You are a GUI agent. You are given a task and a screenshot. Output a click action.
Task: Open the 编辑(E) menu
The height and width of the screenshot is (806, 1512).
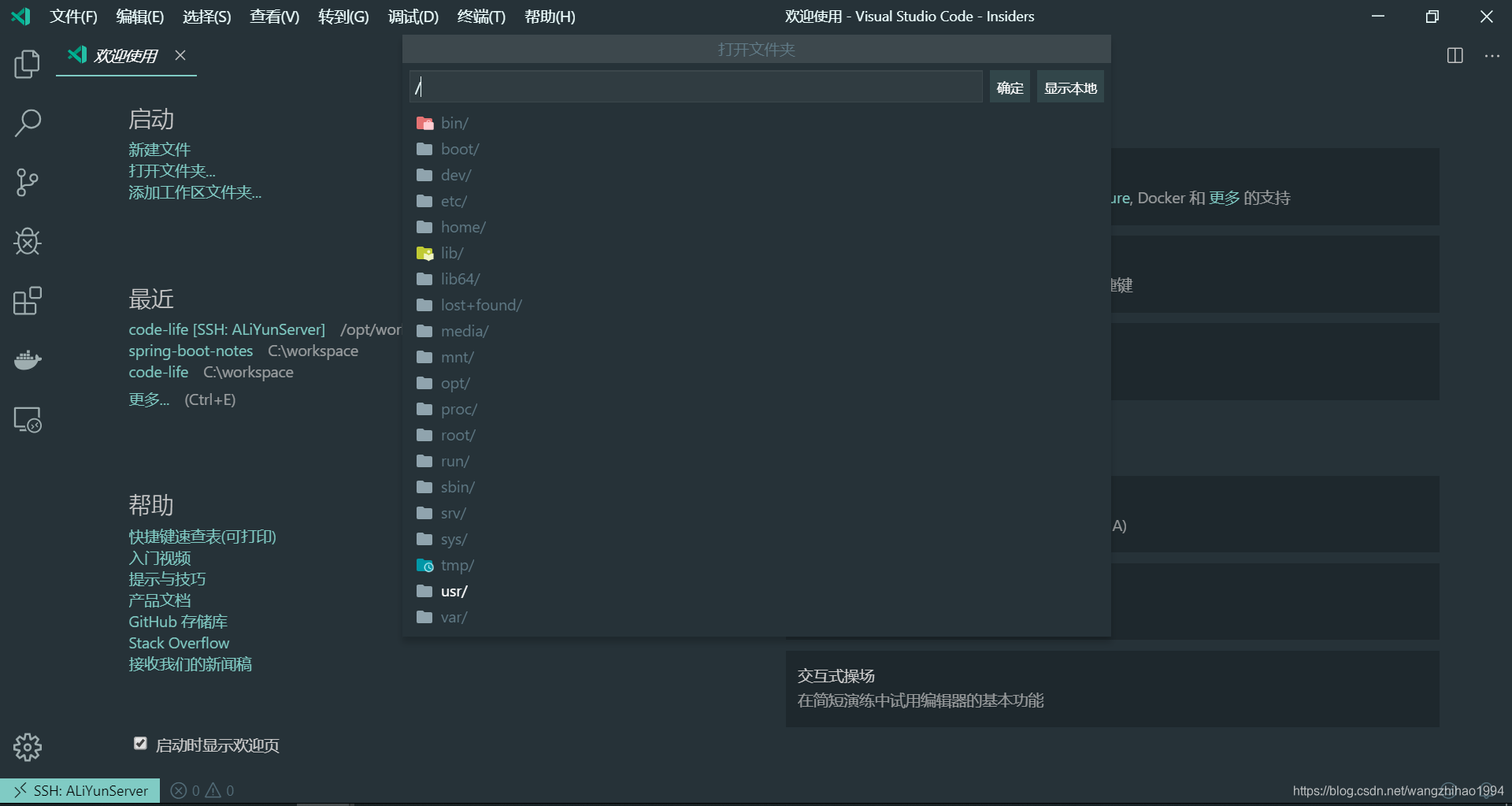click(x=140, y=17)
